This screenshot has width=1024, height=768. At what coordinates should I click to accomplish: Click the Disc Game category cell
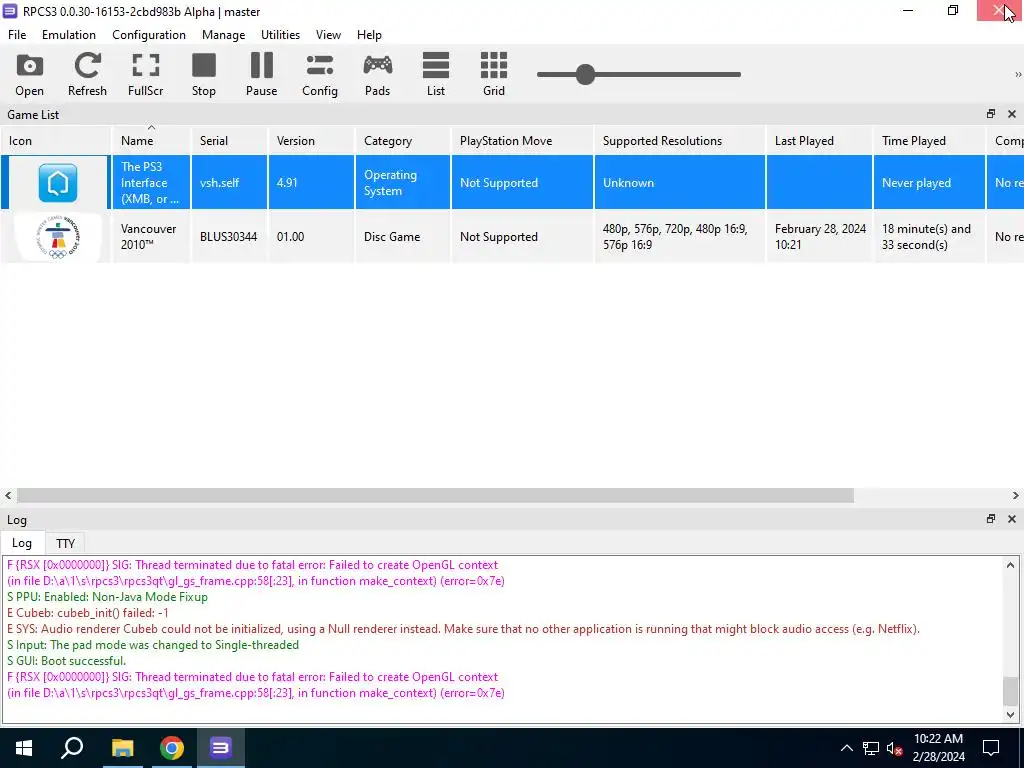click(x=402, y=236)
